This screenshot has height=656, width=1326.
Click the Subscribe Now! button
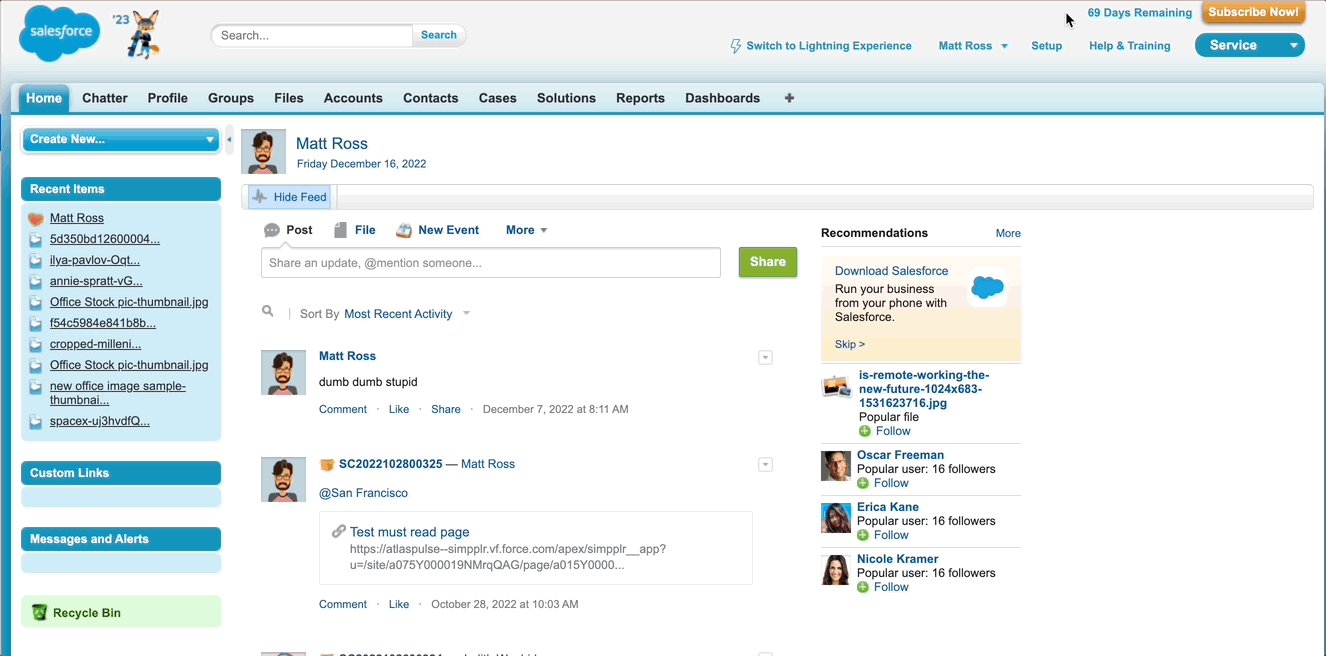(x=1253, y=13)
